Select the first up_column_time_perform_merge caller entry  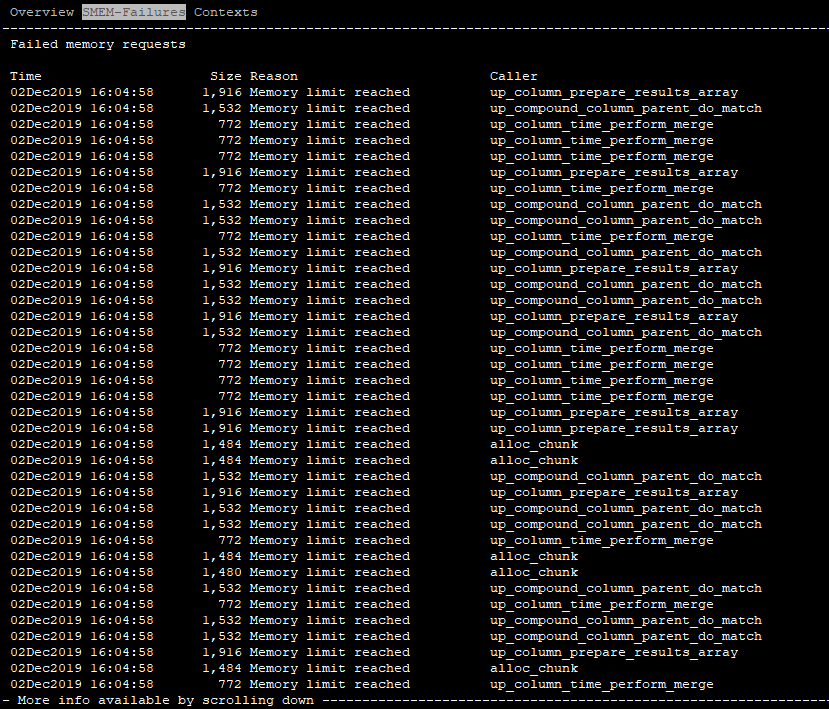click(602, 124)
